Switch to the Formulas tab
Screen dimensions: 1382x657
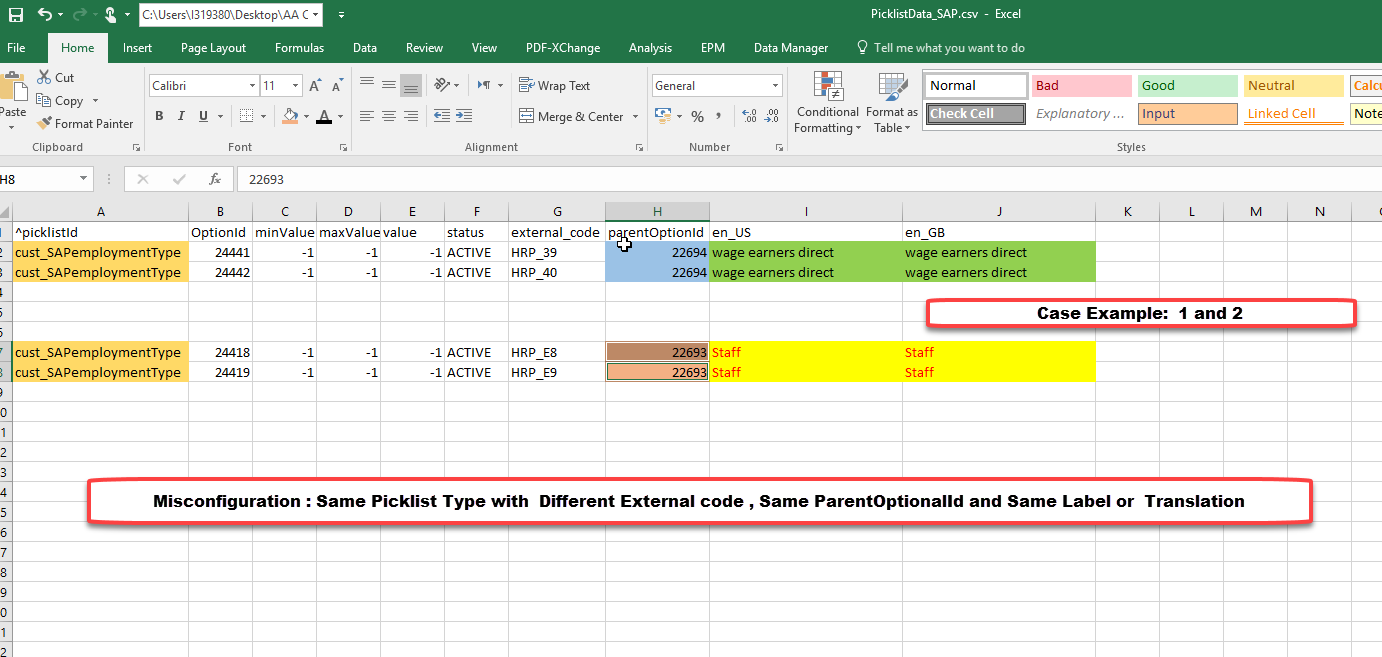[299, 47]
